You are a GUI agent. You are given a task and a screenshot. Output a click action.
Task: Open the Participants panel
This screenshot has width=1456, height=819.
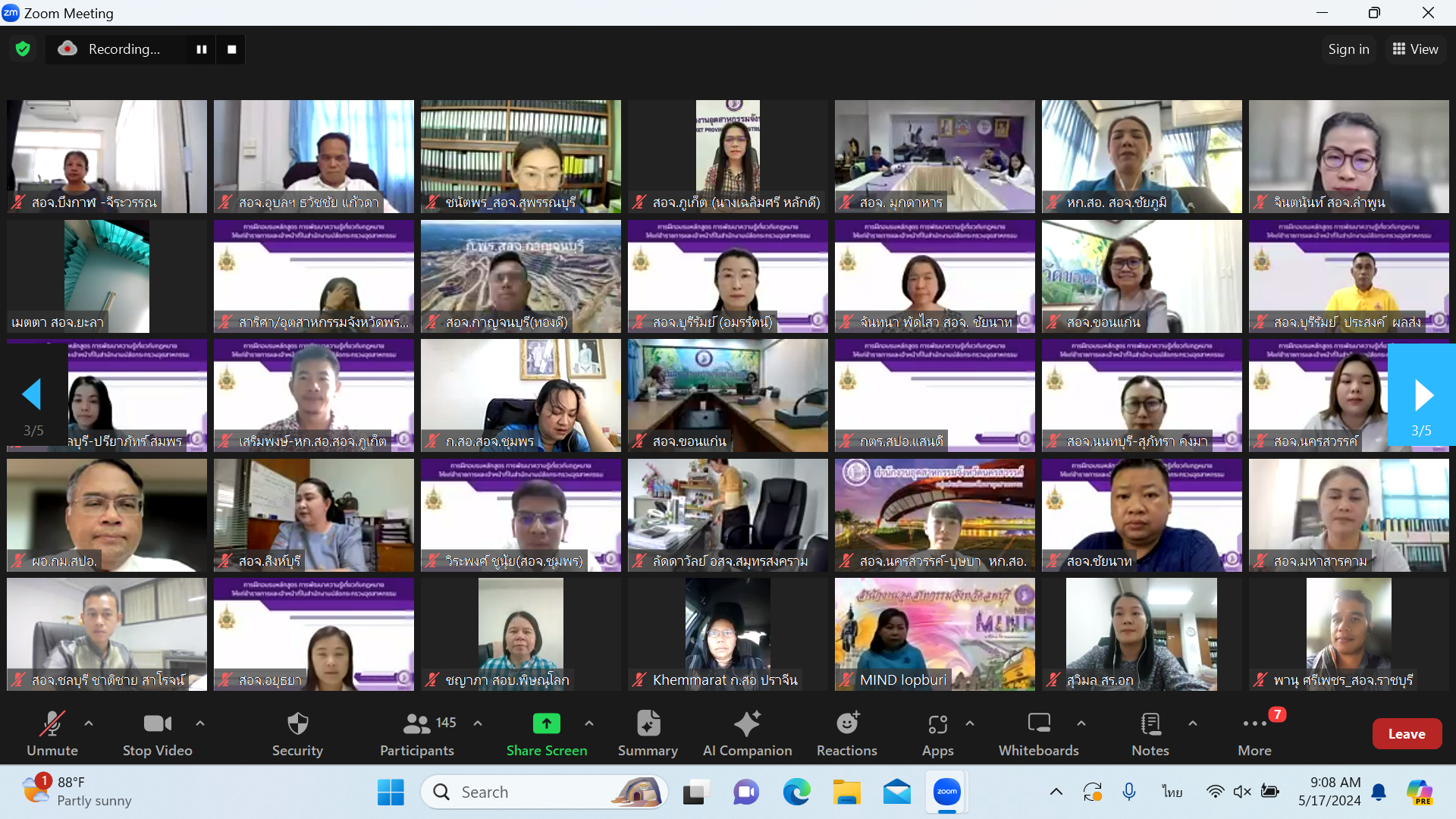tap(417, 733)
